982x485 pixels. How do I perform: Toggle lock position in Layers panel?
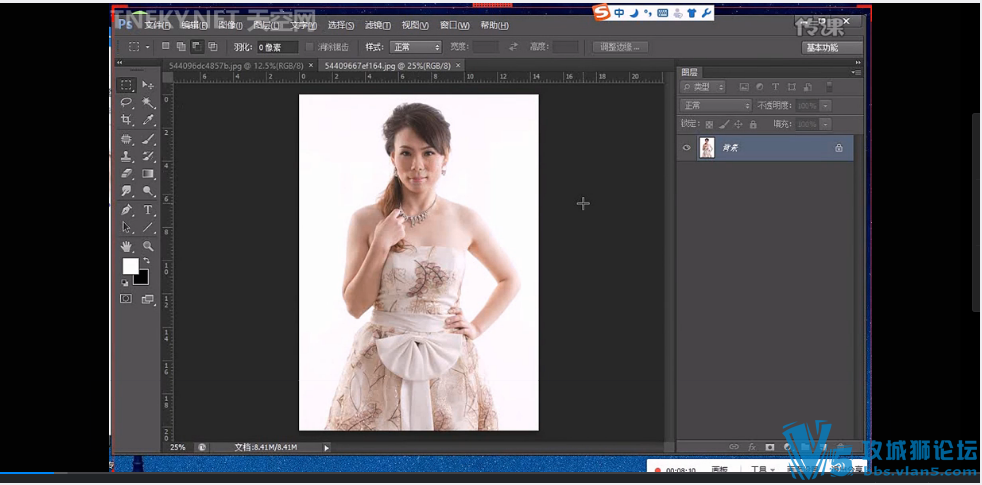[738, 124]
